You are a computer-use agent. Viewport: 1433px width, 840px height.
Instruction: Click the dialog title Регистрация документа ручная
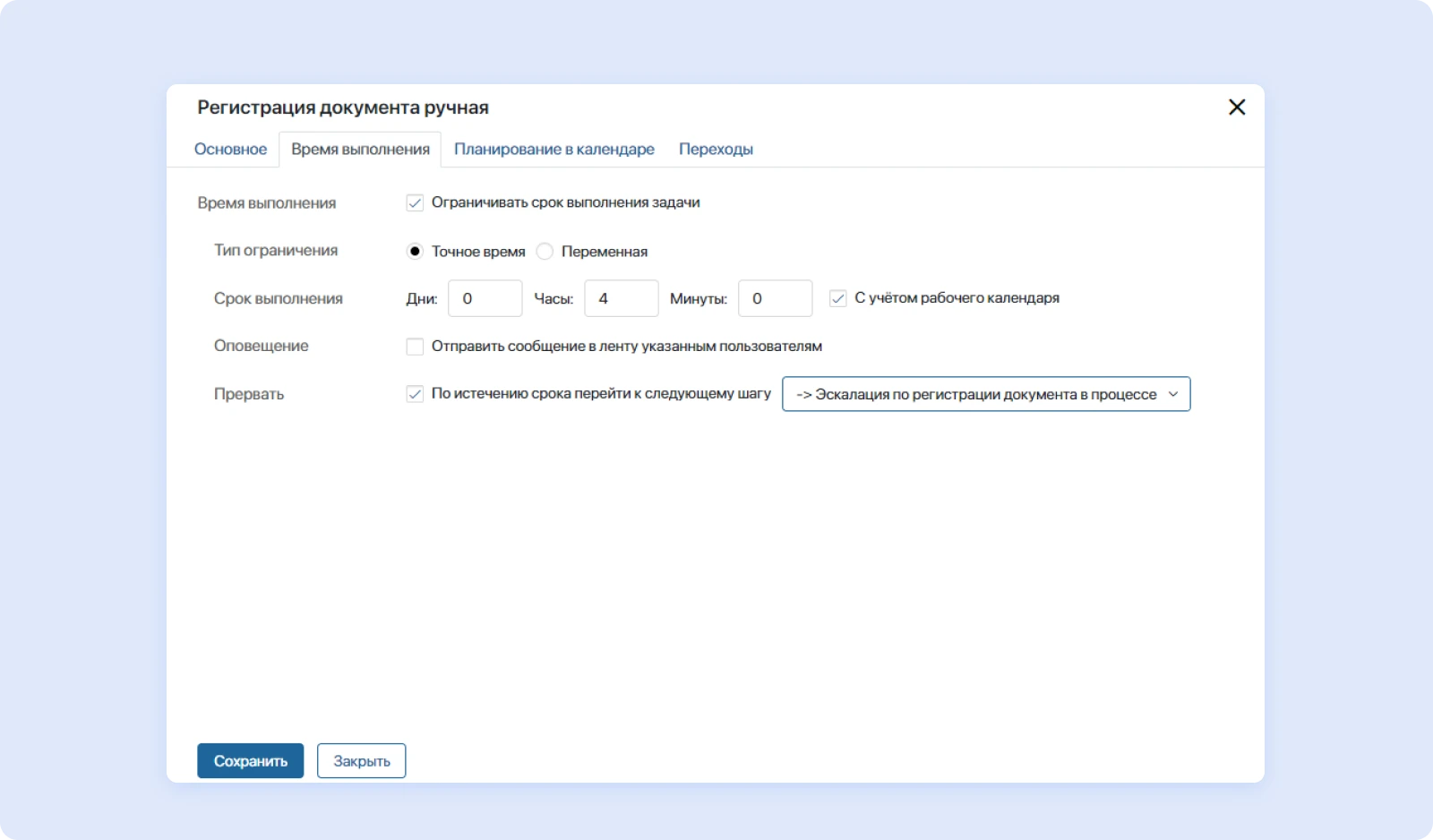[343, 108]
